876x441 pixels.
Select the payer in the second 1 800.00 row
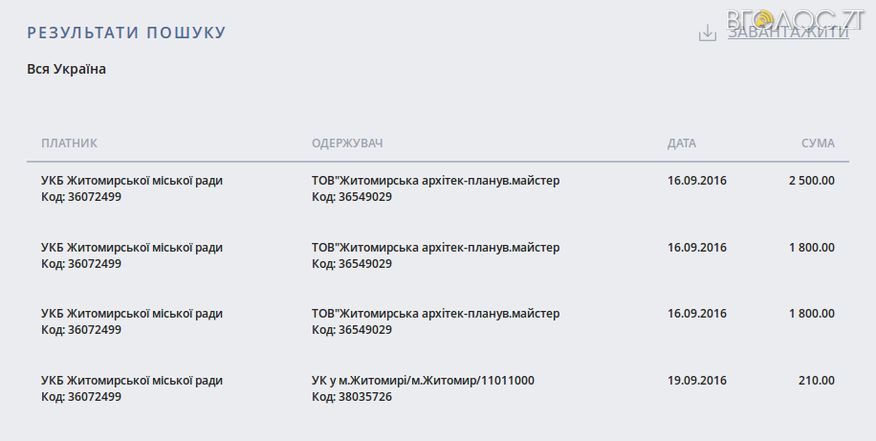click(x=132, y=313)
